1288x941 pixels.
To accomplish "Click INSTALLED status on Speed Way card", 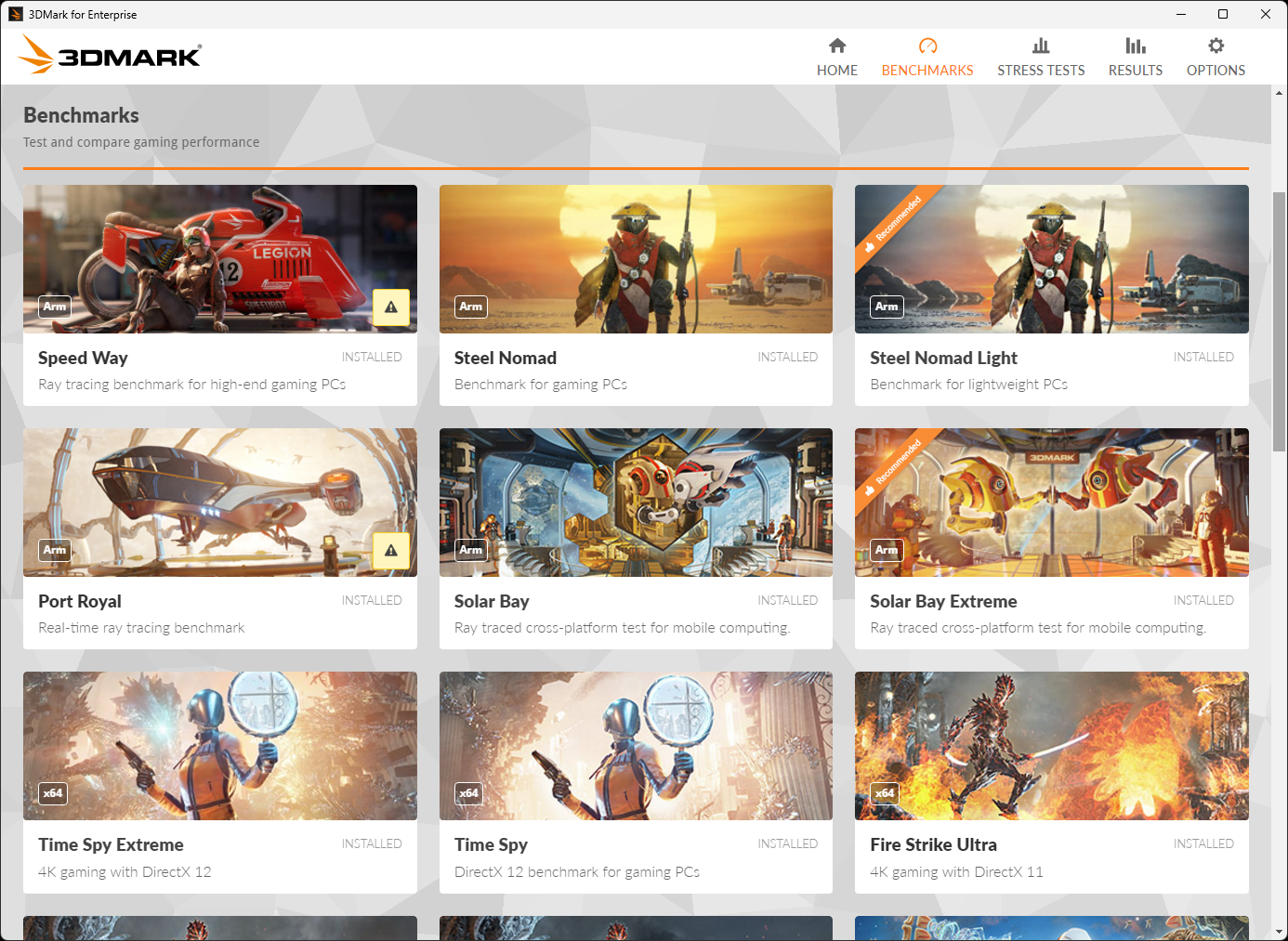I will click(x=372, y=357).
